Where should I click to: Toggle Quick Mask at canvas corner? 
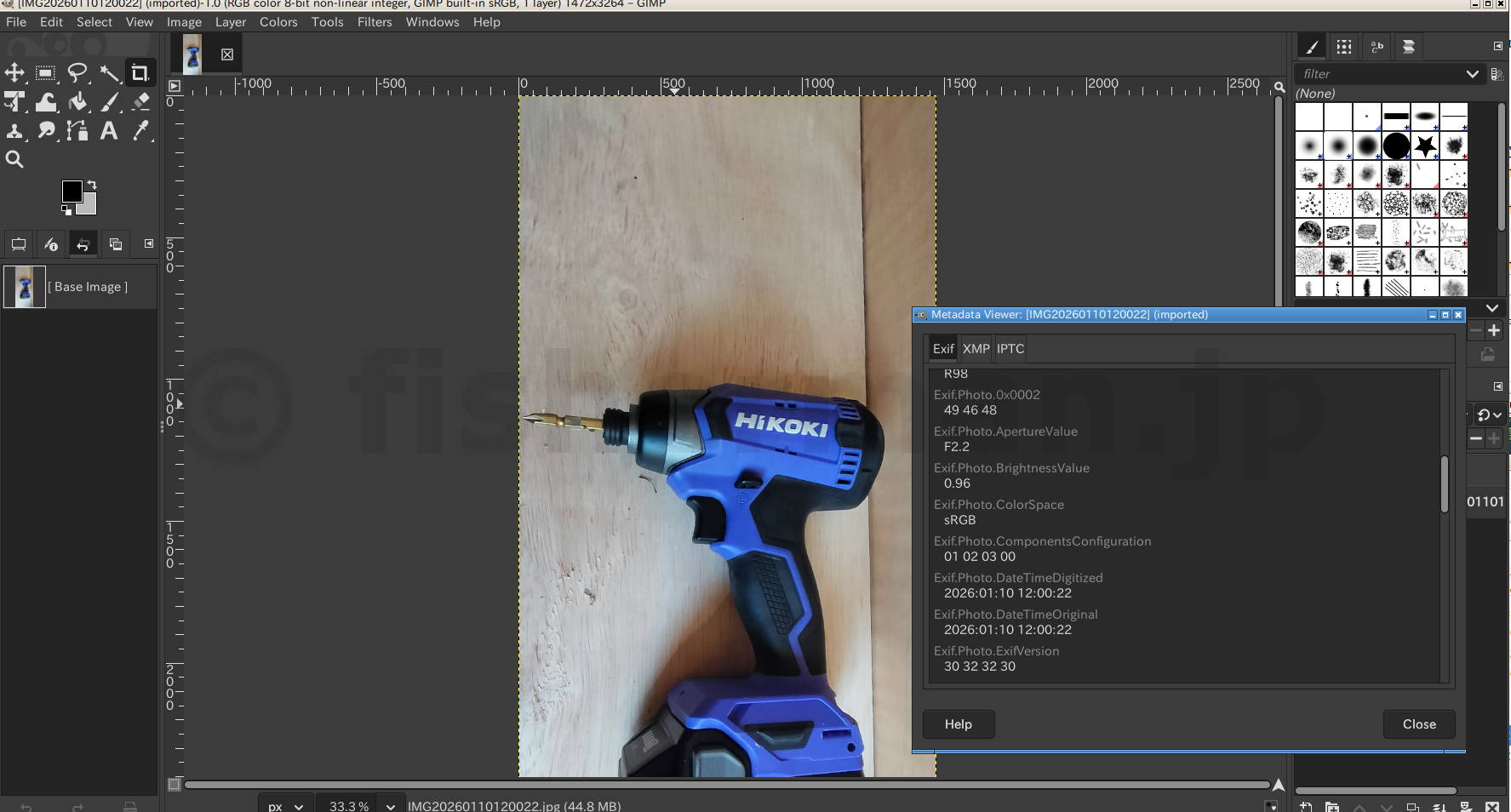[175, 784]
